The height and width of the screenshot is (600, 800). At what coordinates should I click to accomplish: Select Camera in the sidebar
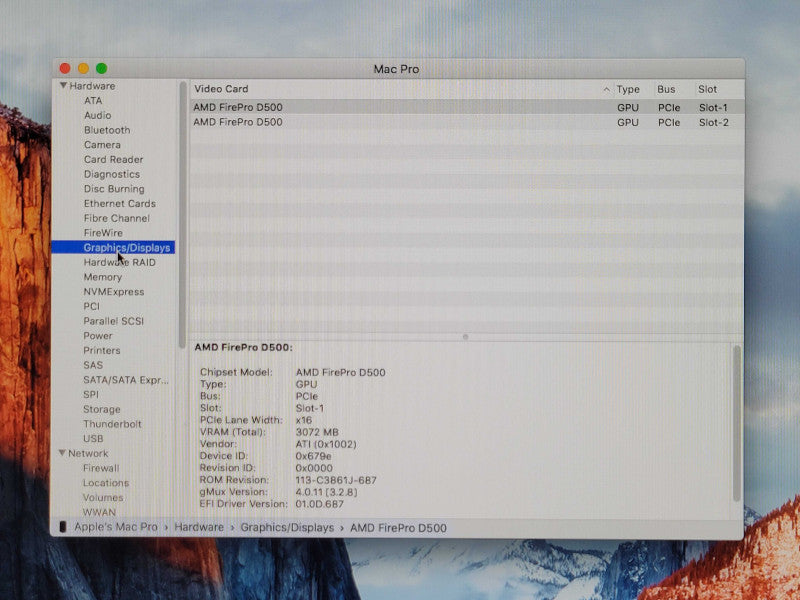[x=102, y=145]
